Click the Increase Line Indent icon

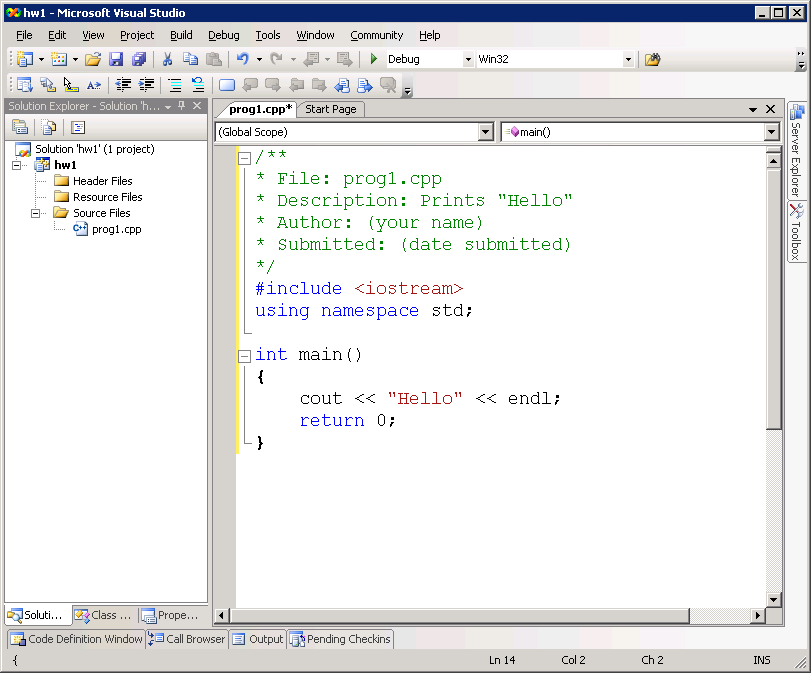146,85
